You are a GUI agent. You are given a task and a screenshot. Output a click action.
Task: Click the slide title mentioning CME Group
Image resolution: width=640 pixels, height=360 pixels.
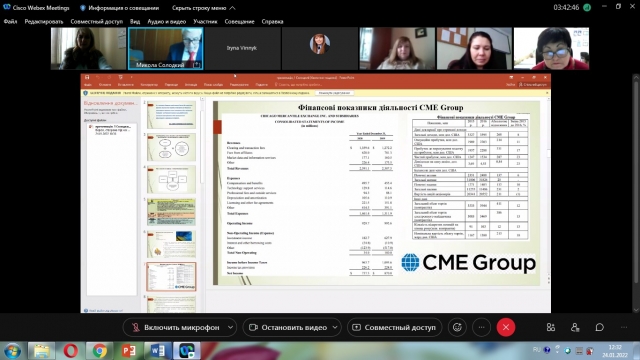[x=380, y=107]
